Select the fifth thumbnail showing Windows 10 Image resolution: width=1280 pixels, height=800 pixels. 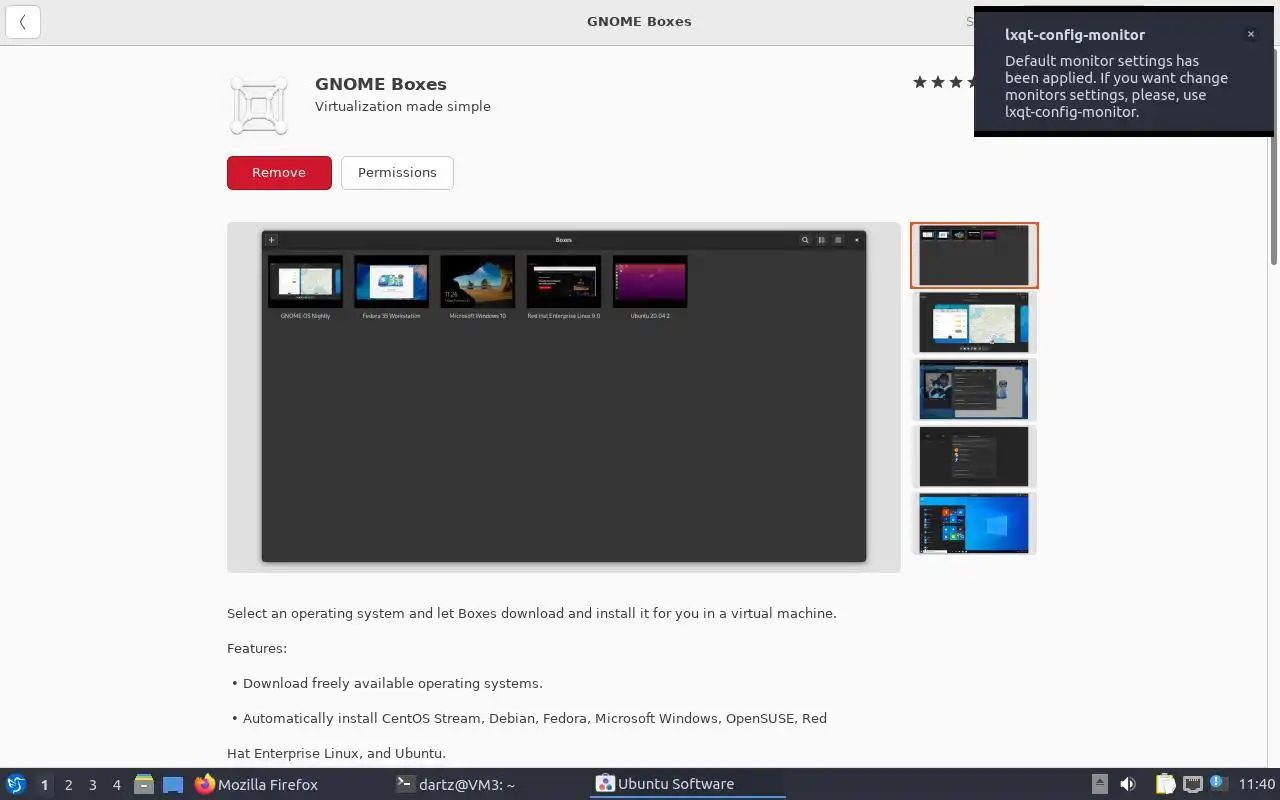[974, 523]
